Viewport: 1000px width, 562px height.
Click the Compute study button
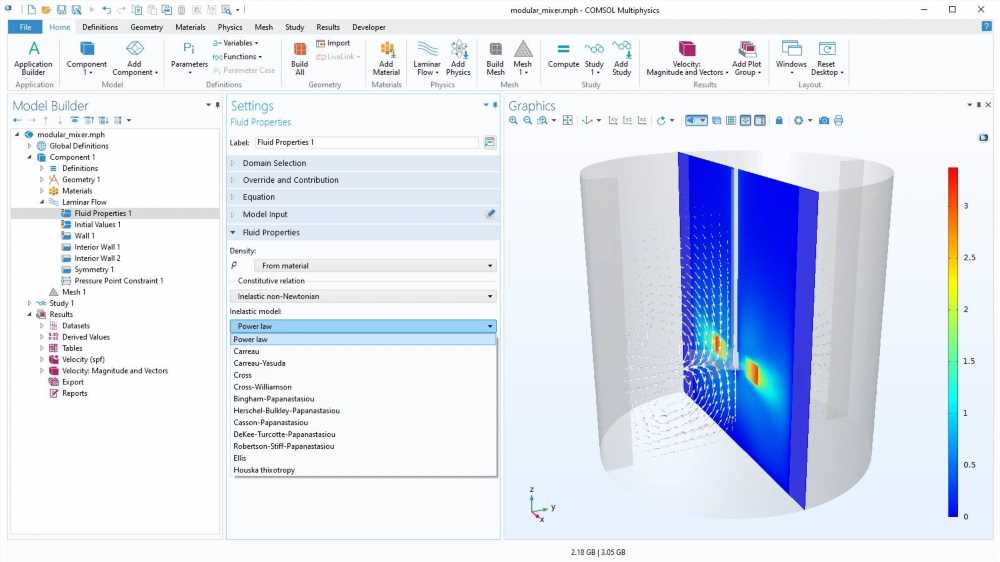(563, 55)
